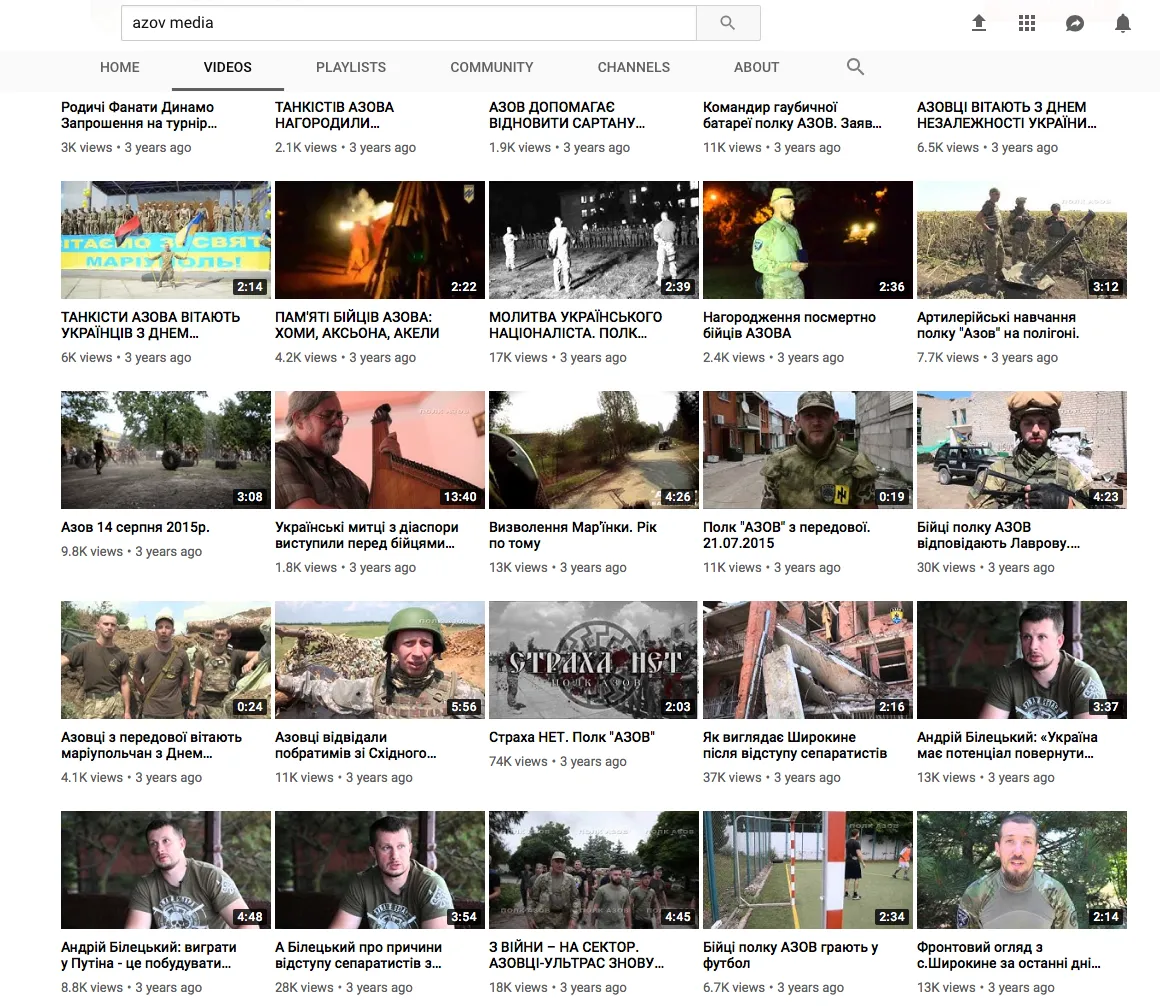Open 'Андрій Білецький: виграти у Путіна' title
Image resolution: width=1160 pixels, height=1006 pixels.
(149, 956)
